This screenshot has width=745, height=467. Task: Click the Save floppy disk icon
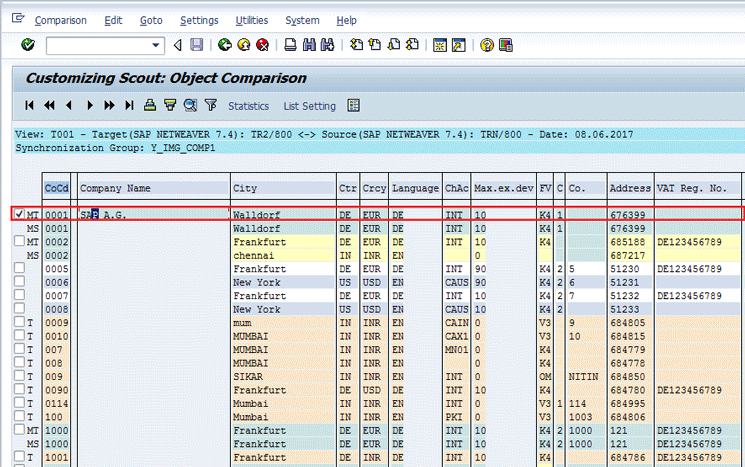(x=197, y=45)
